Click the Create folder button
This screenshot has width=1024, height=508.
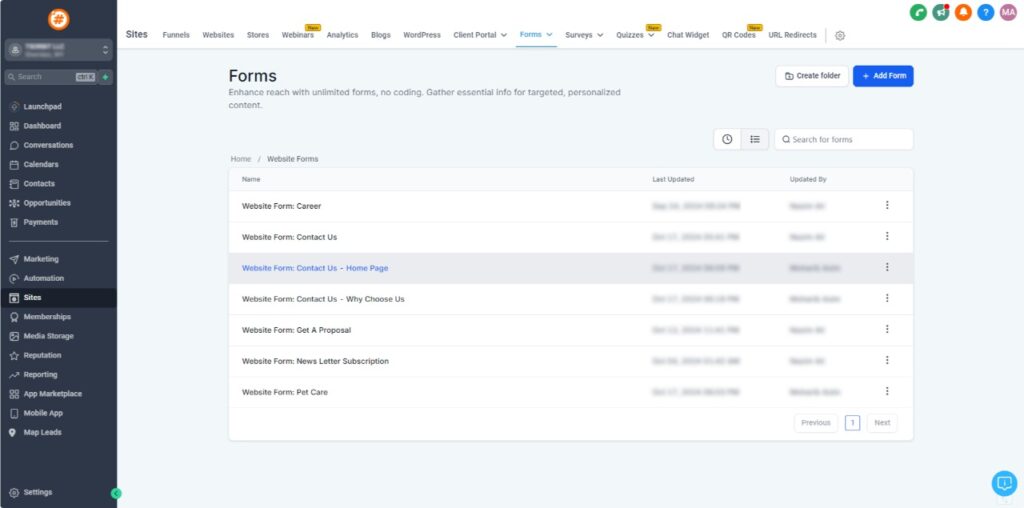coord(811,76)
